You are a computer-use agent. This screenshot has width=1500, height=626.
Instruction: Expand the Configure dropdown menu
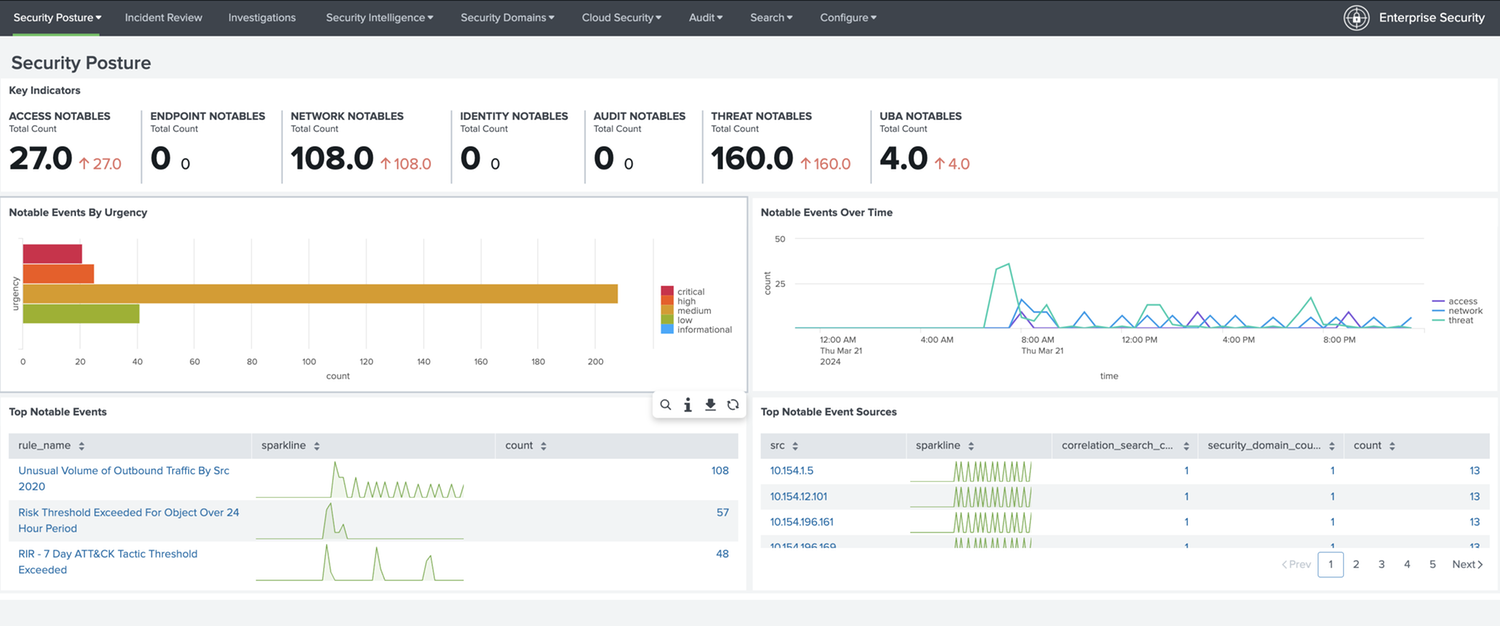point(848,18)
